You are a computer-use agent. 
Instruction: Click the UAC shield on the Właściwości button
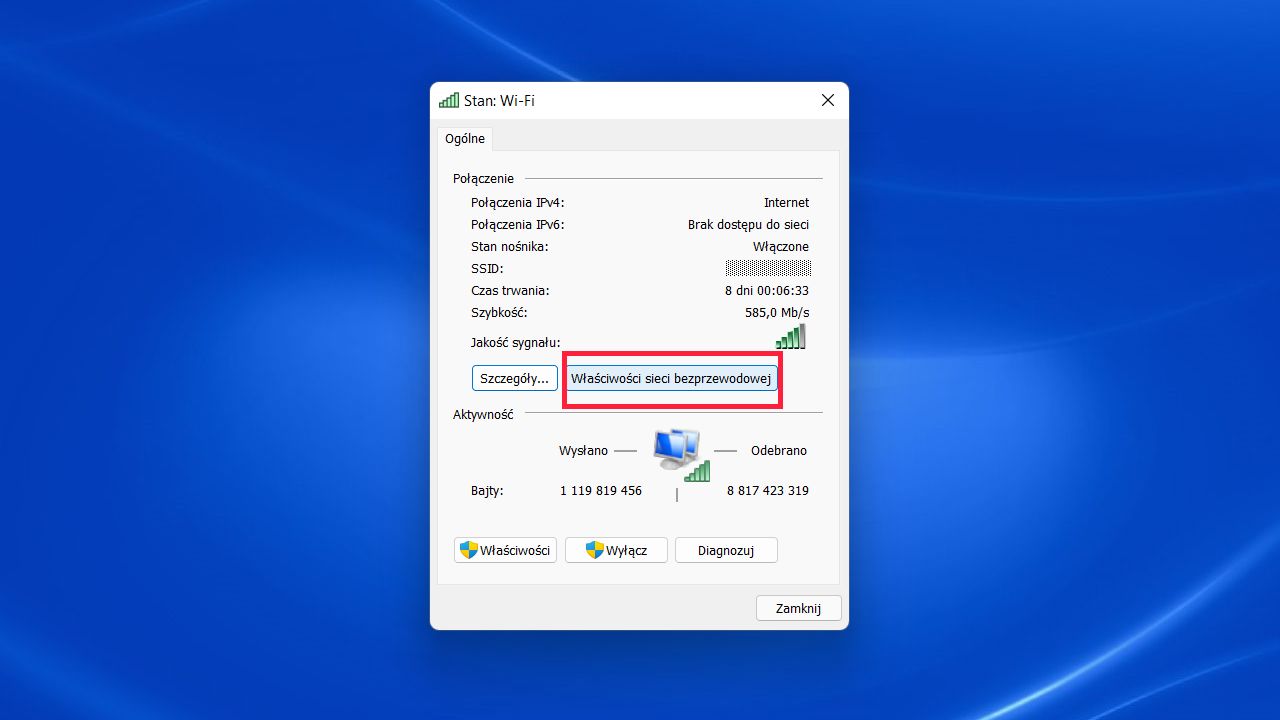470,549
